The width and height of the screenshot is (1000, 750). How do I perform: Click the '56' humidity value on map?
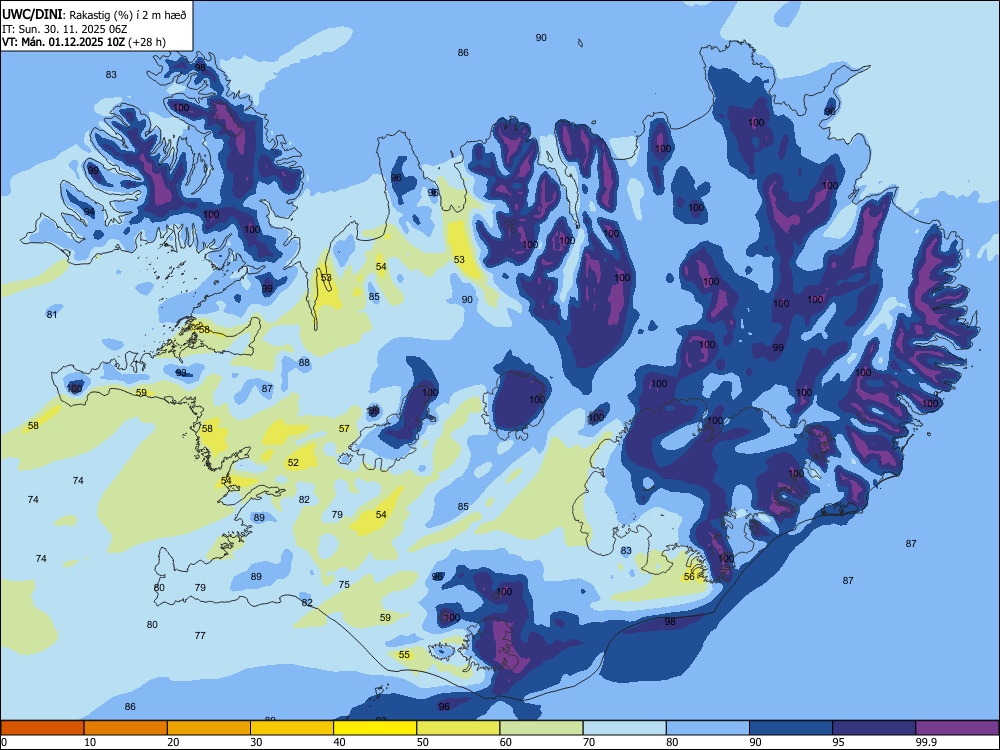pyautogui.click(x=689, y=577)
